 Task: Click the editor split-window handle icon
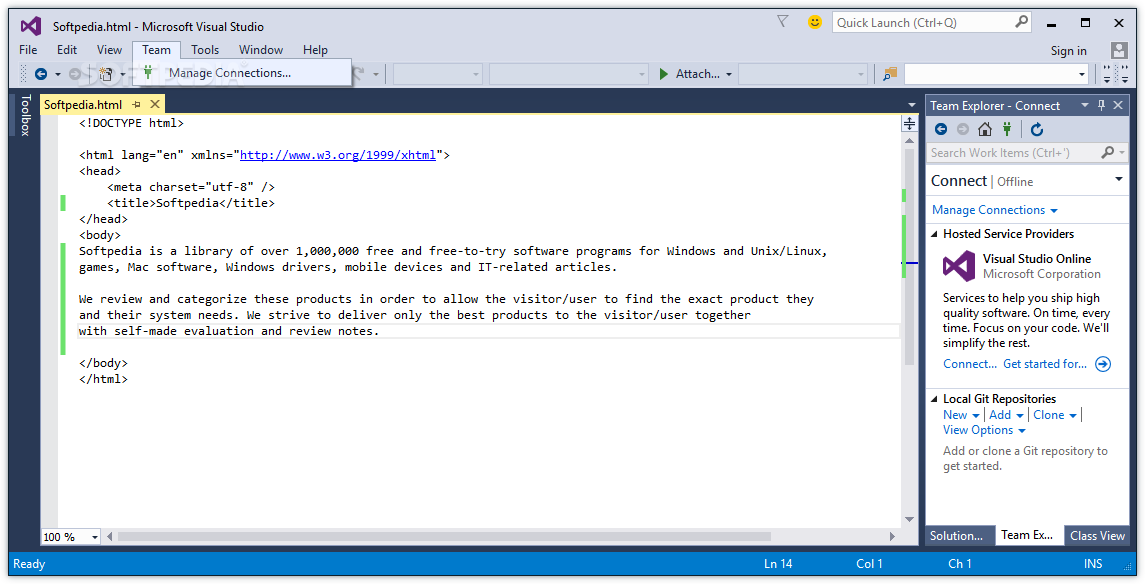pyautogui.click(x=909, y=123)
